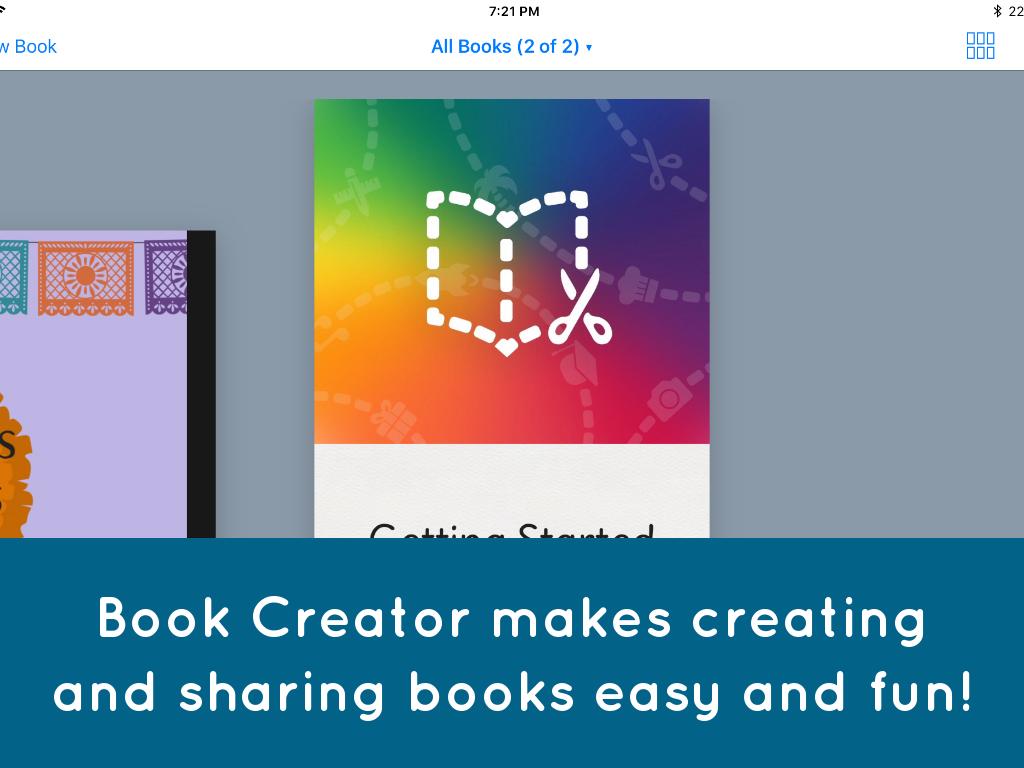The image size is (1024, 768).
Task: Click the faint camera icon on the cover
Action: 668,399
